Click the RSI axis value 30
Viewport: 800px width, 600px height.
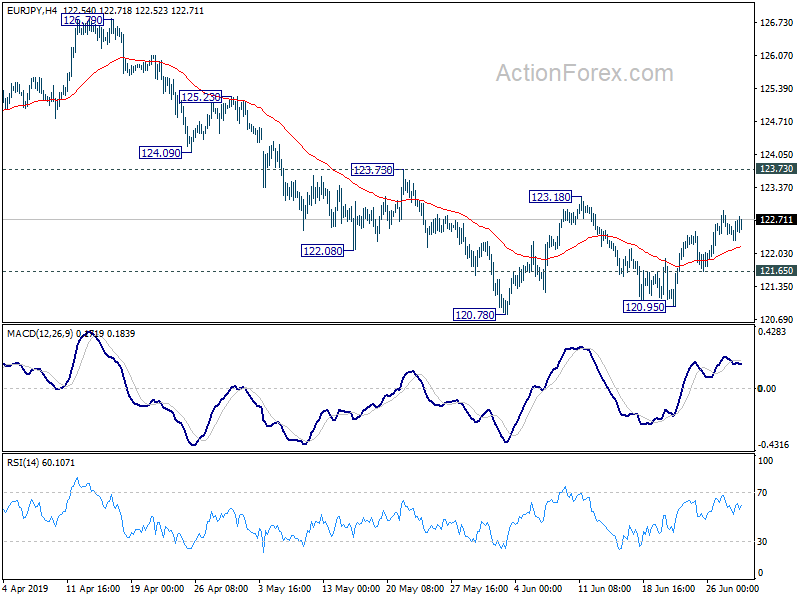[762, 542]
